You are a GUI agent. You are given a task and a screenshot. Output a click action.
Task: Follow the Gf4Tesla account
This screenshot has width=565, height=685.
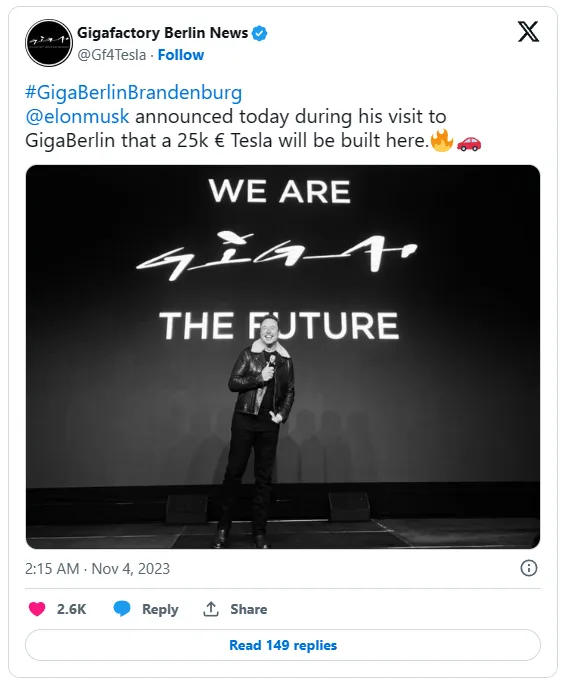[180, 55]
